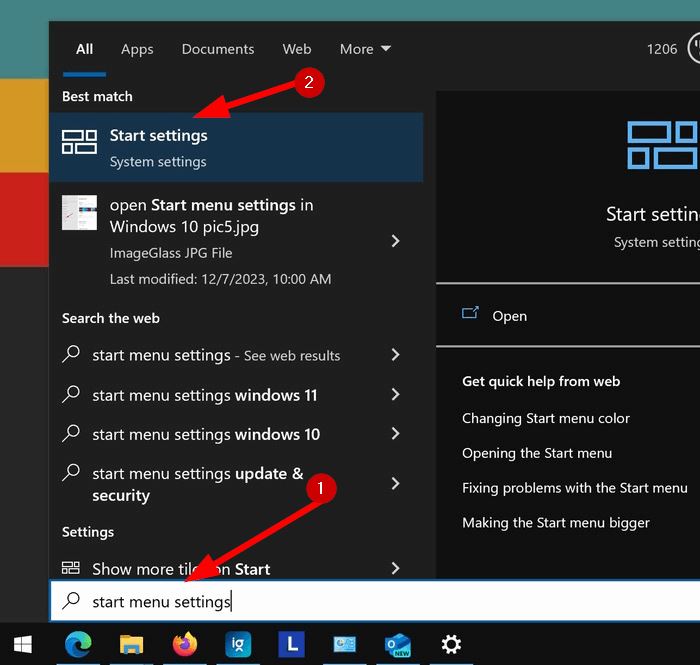
Task: Click the 1206 rewards points counter
Action: pos(662,49)
